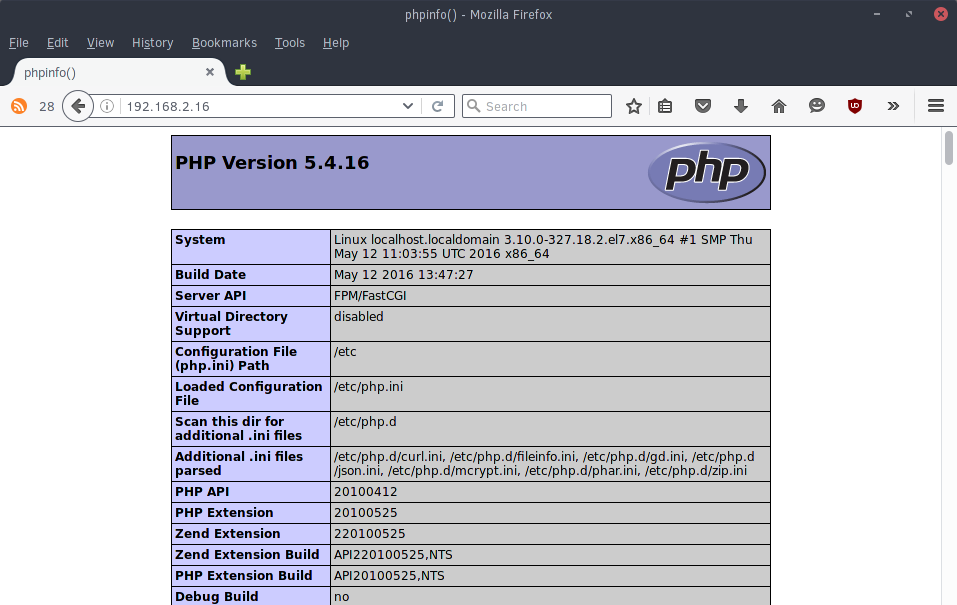Click the API220100525,NTS value

(393, 554)
